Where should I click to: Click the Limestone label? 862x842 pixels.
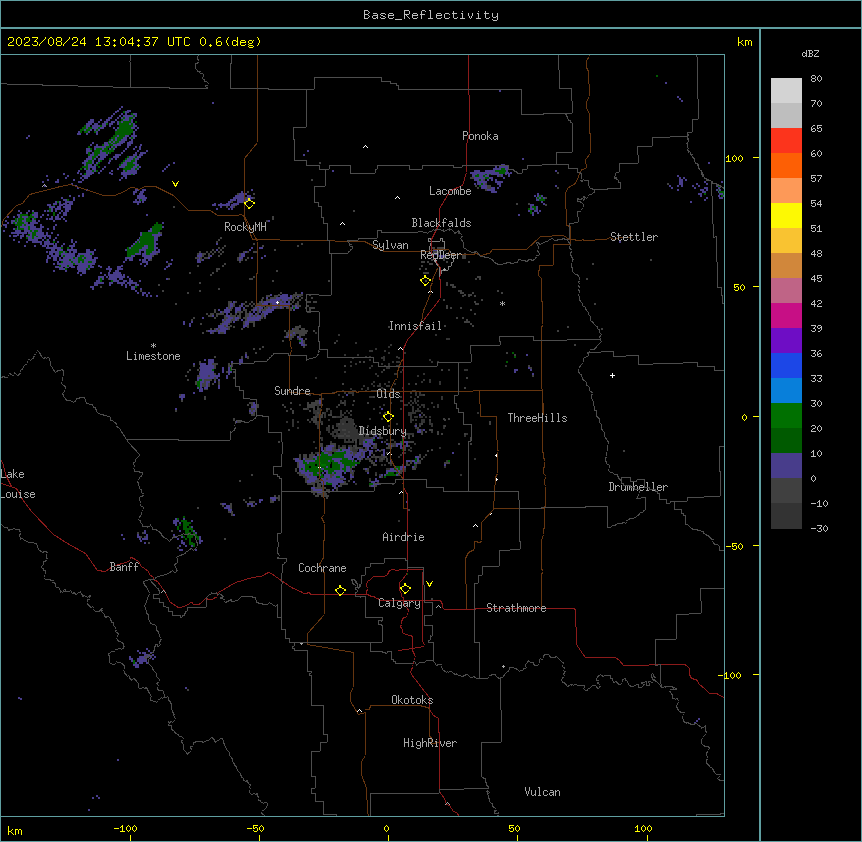pyautogui.click(x=153, y=356)
